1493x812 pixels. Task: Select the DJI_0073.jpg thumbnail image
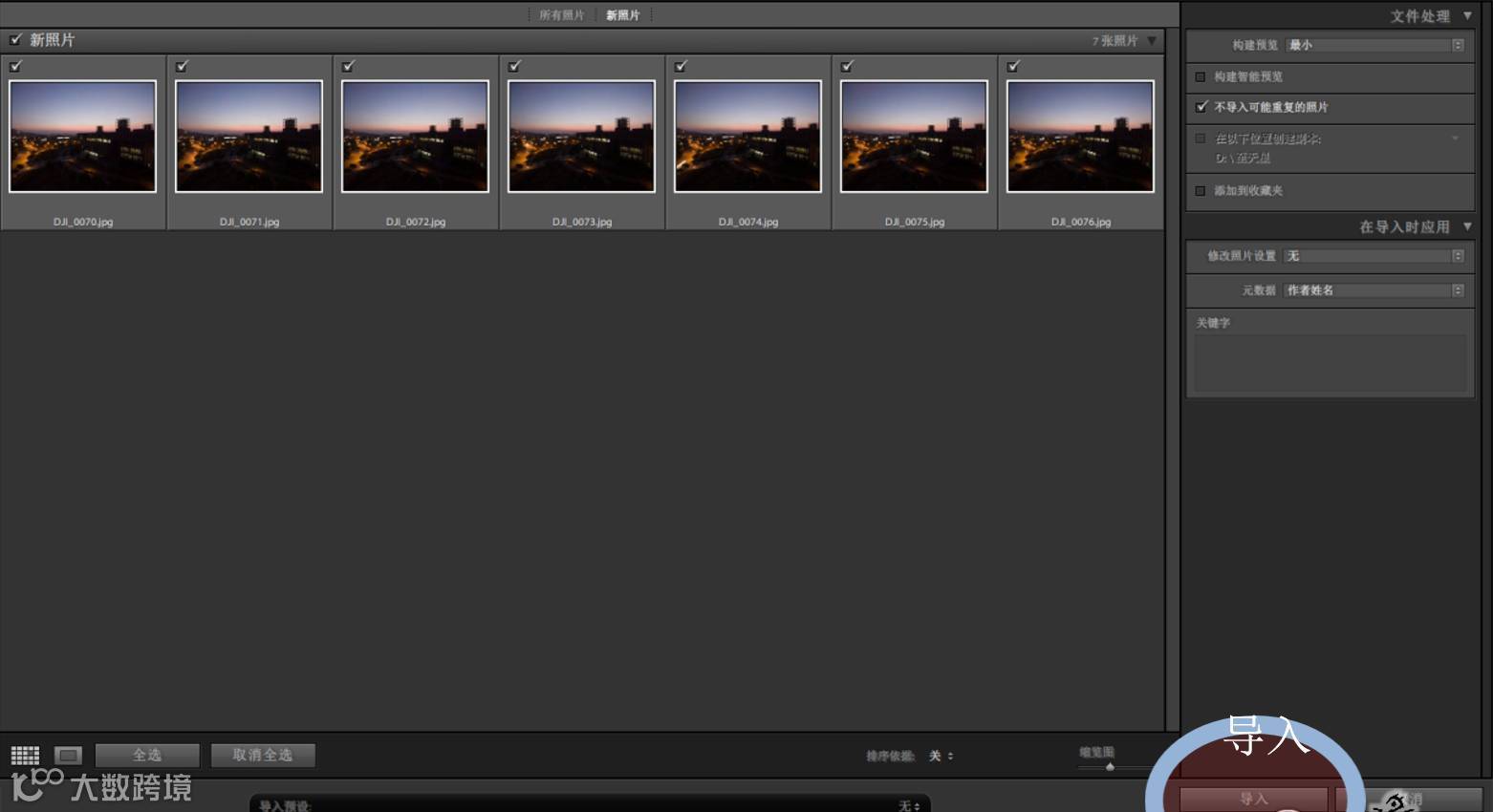click(581, 137)
